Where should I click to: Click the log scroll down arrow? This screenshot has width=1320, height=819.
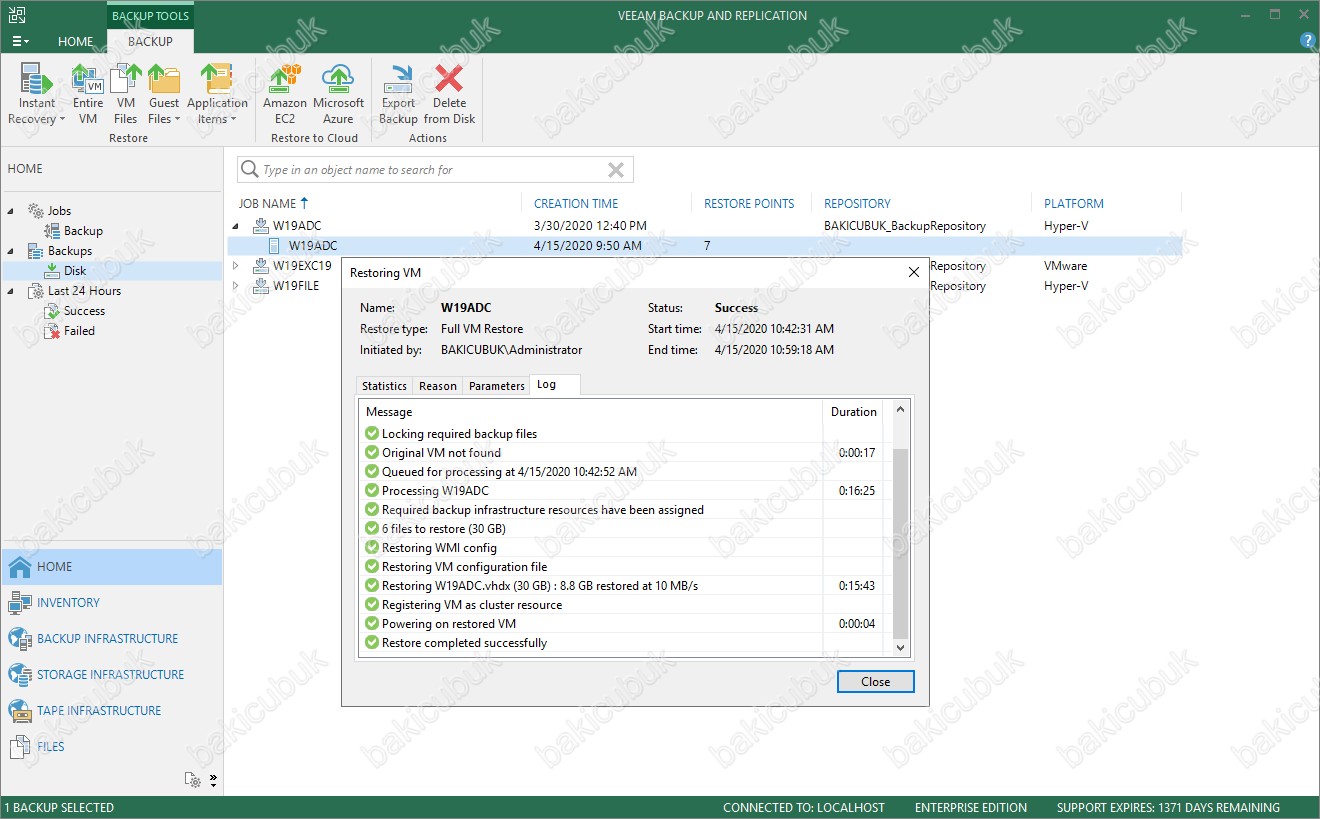tap(900, 648)
